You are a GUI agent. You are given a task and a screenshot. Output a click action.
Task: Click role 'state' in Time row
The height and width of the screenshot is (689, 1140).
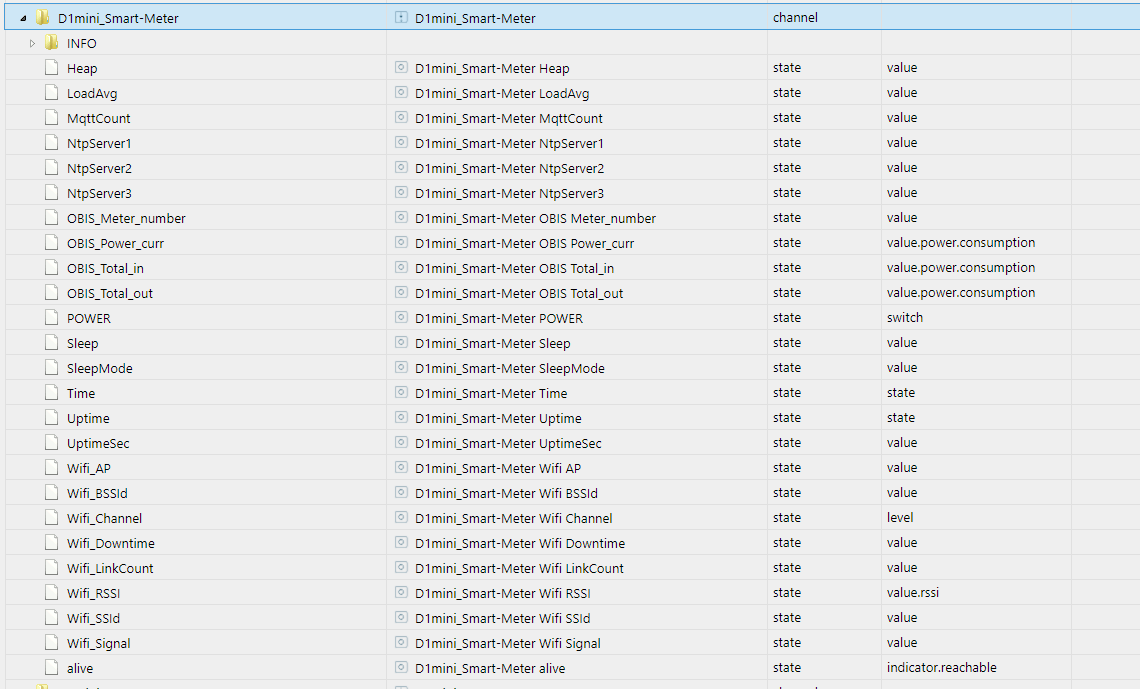pyautogui.click(x=901, y=392)
